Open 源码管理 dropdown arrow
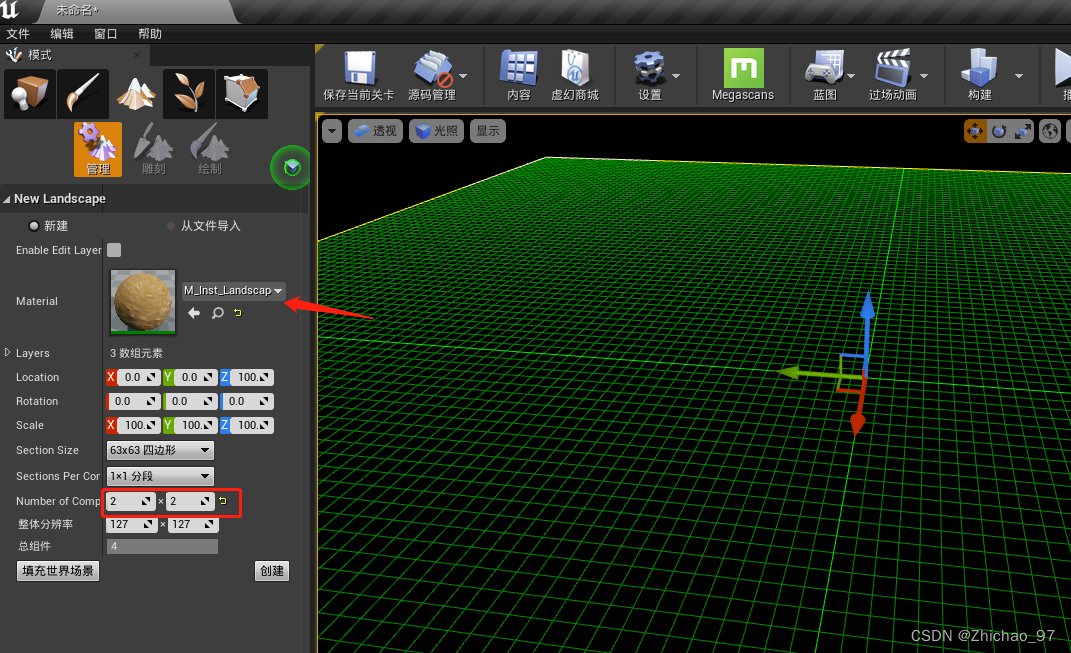 pyautogui.click(x=463, y=76)
